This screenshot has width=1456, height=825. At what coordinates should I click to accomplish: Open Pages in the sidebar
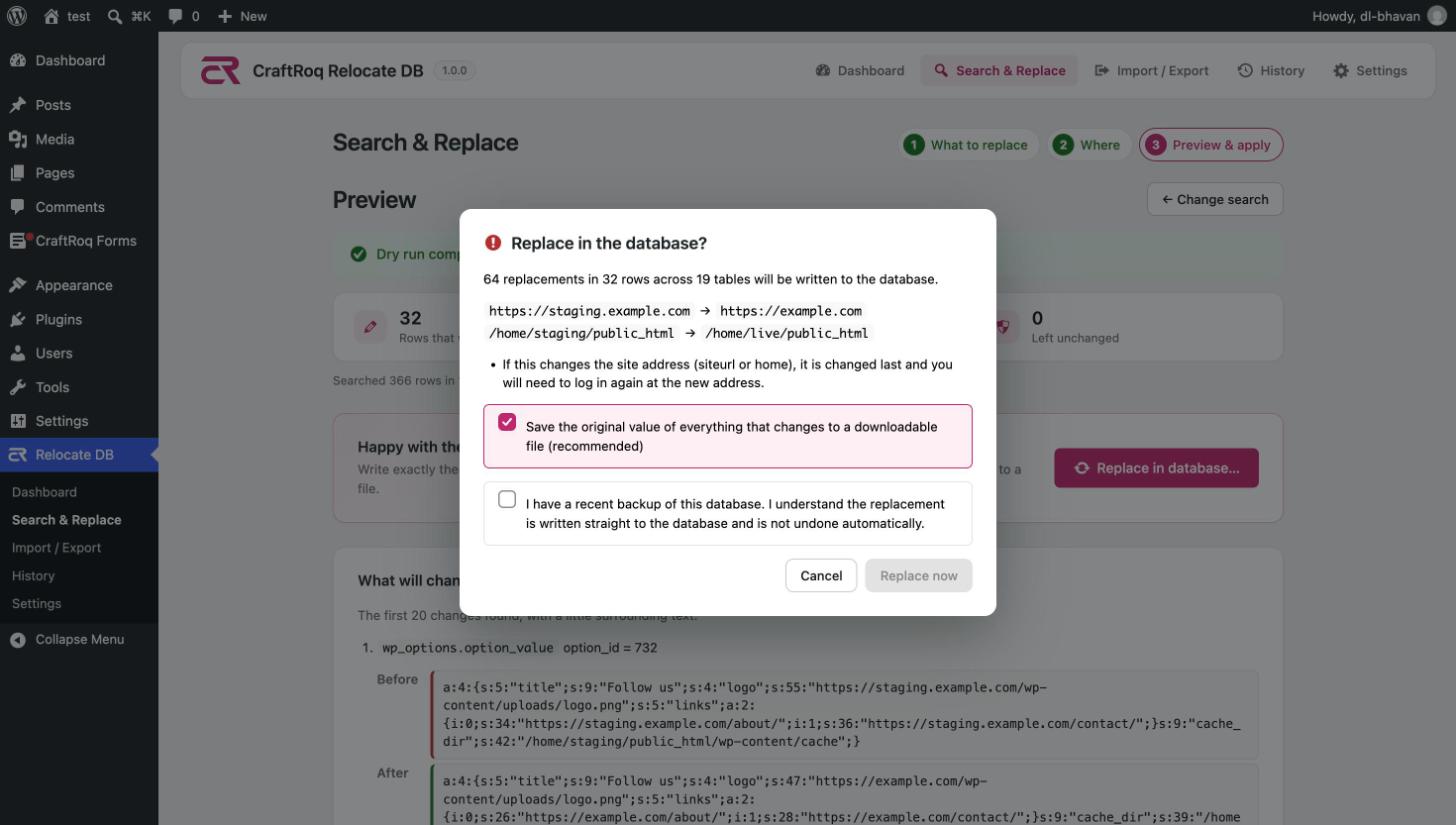point(79,173)
